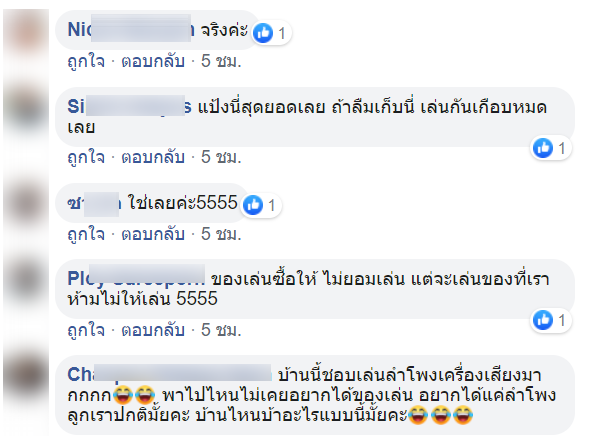Like the ของเล่นซื้อให้ comment via ถูกใจ
The height and width of the screenshot is (436, 613).
[86, 330]
